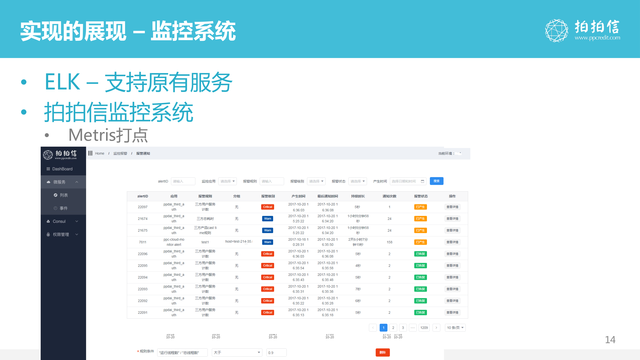
Task: Click the red delete button at bottom
Action: pyautogui.click(x=382, y=353)
